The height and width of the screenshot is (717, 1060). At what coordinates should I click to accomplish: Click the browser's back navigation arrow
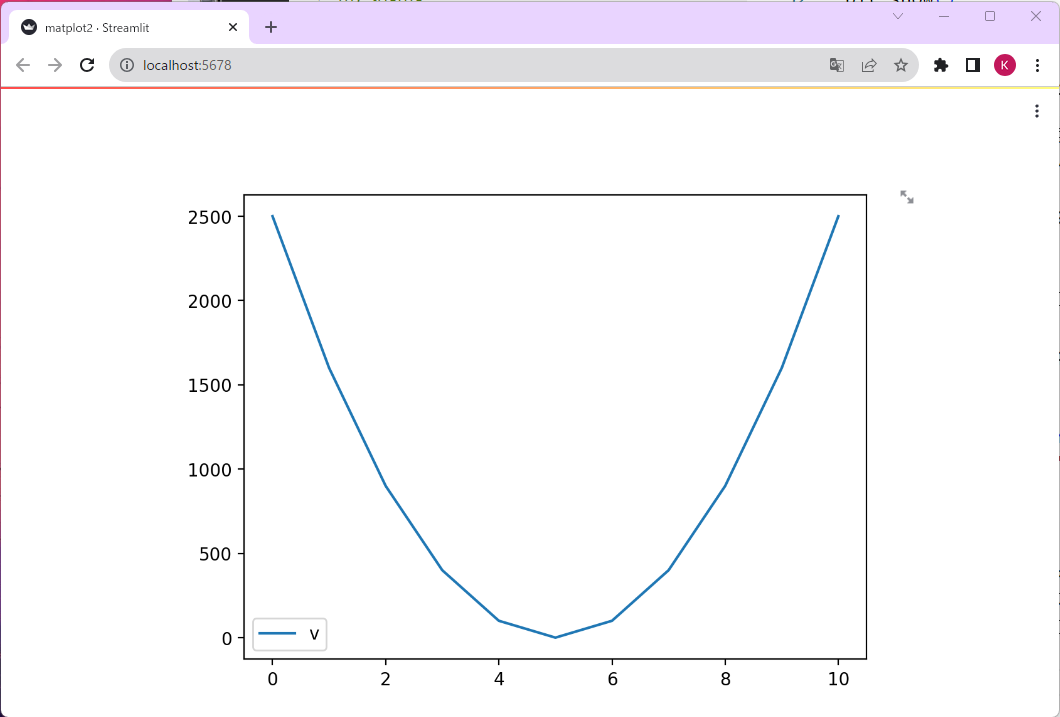point(22,64)
